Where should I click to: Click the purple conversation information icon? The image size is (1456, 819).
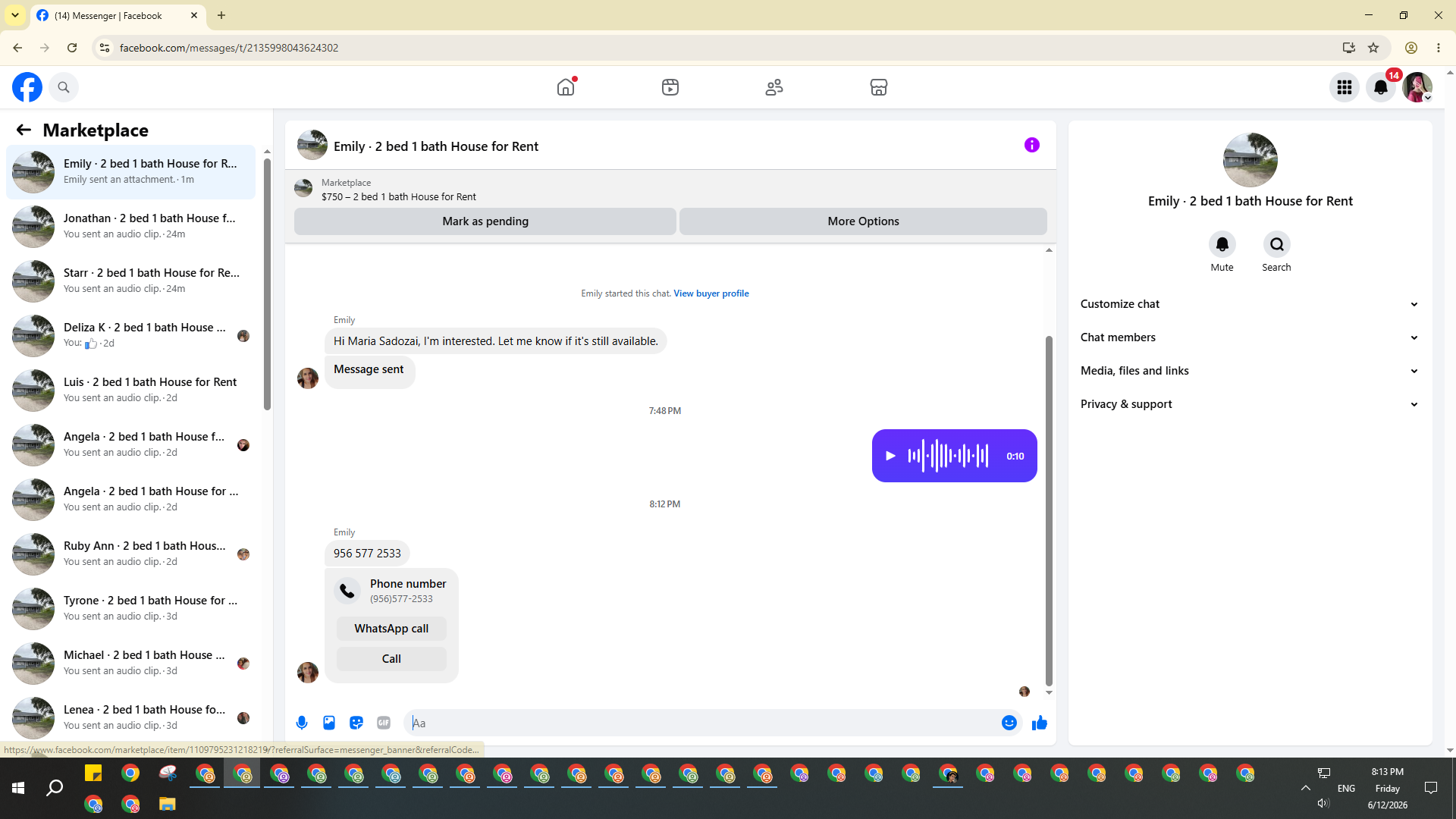point(1032,145)
